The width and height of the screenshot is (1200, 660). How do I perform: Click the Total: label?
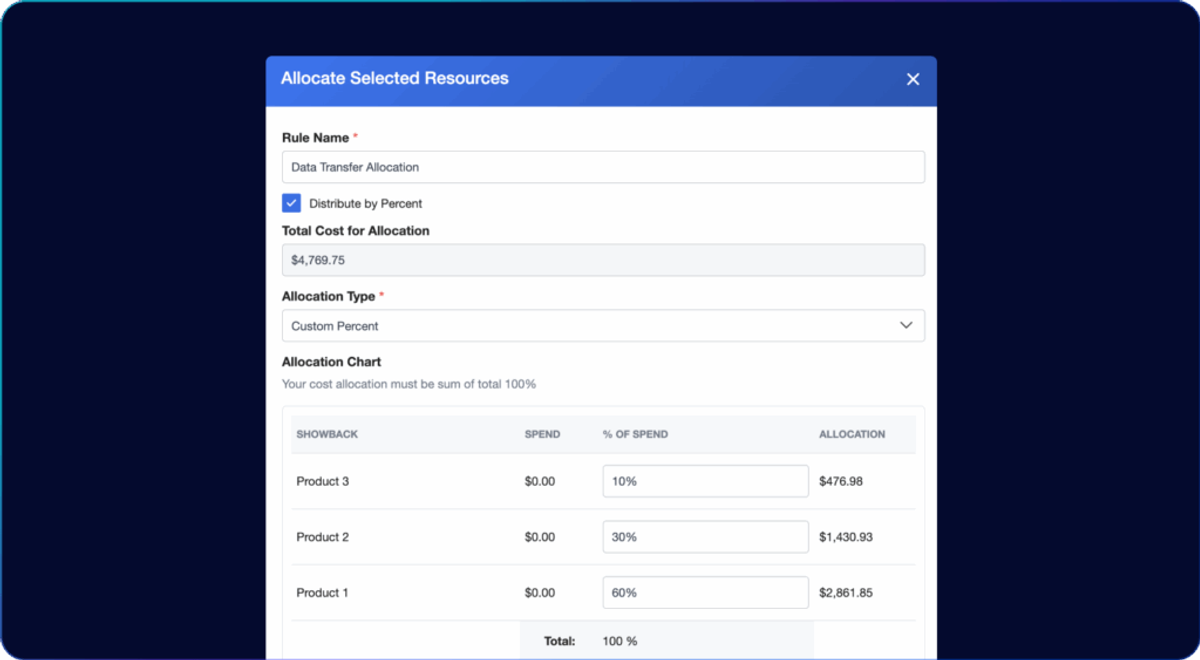[x=559, y=641]
